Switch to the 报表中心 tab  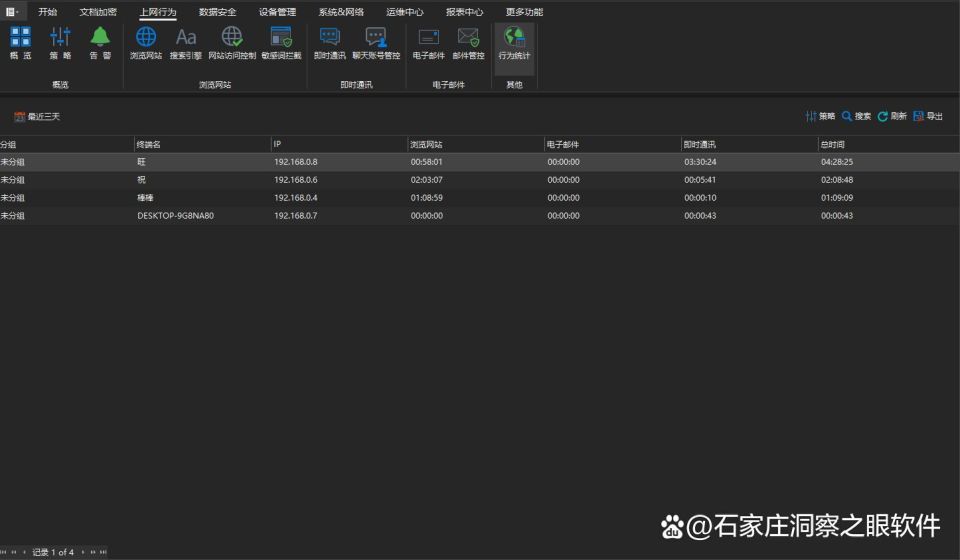click(464, 12)
